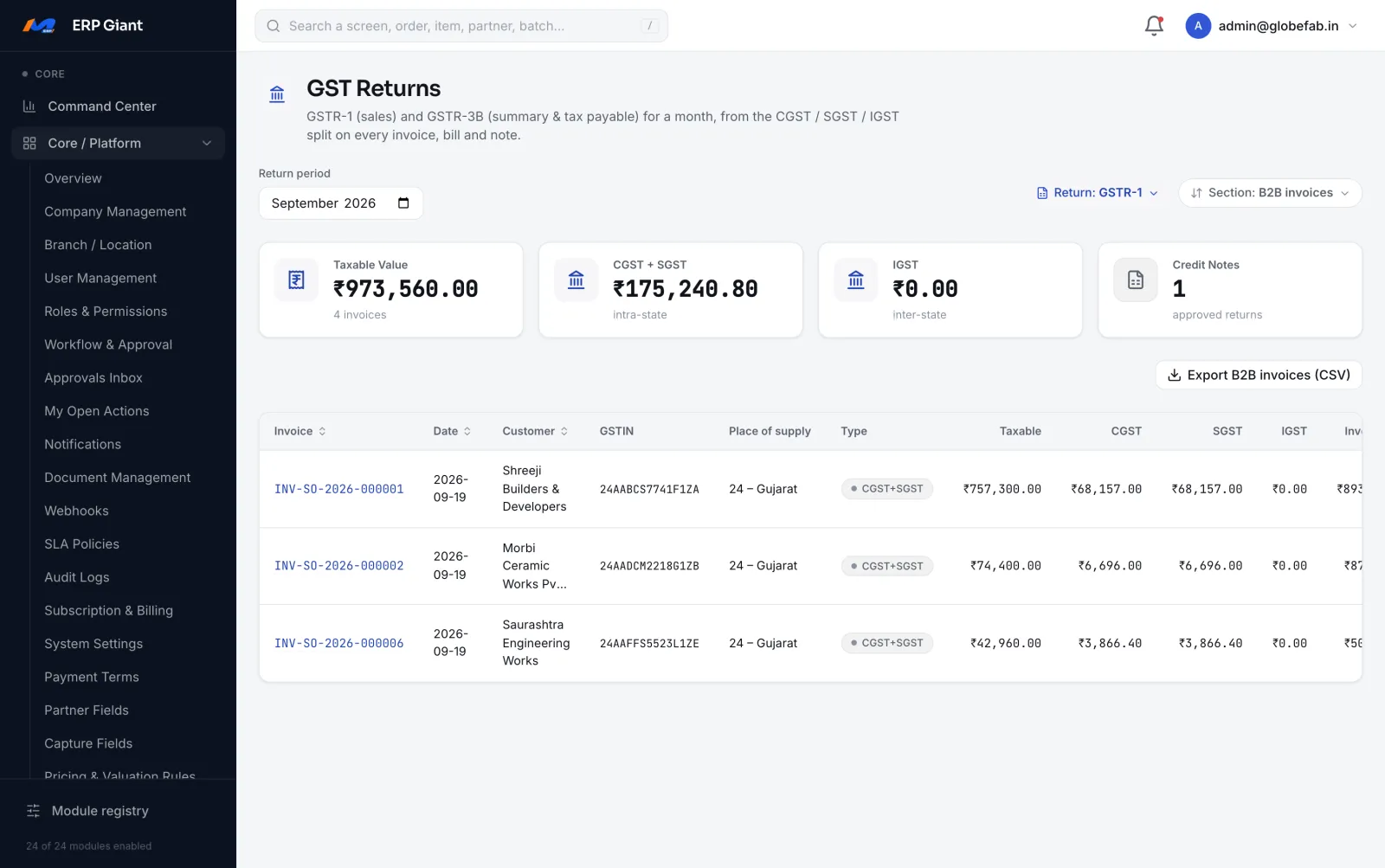Click the Morbi Ceramic Works customer cell
The width and height of the screenshot is (1385, 868).
(x=535, y=566)
